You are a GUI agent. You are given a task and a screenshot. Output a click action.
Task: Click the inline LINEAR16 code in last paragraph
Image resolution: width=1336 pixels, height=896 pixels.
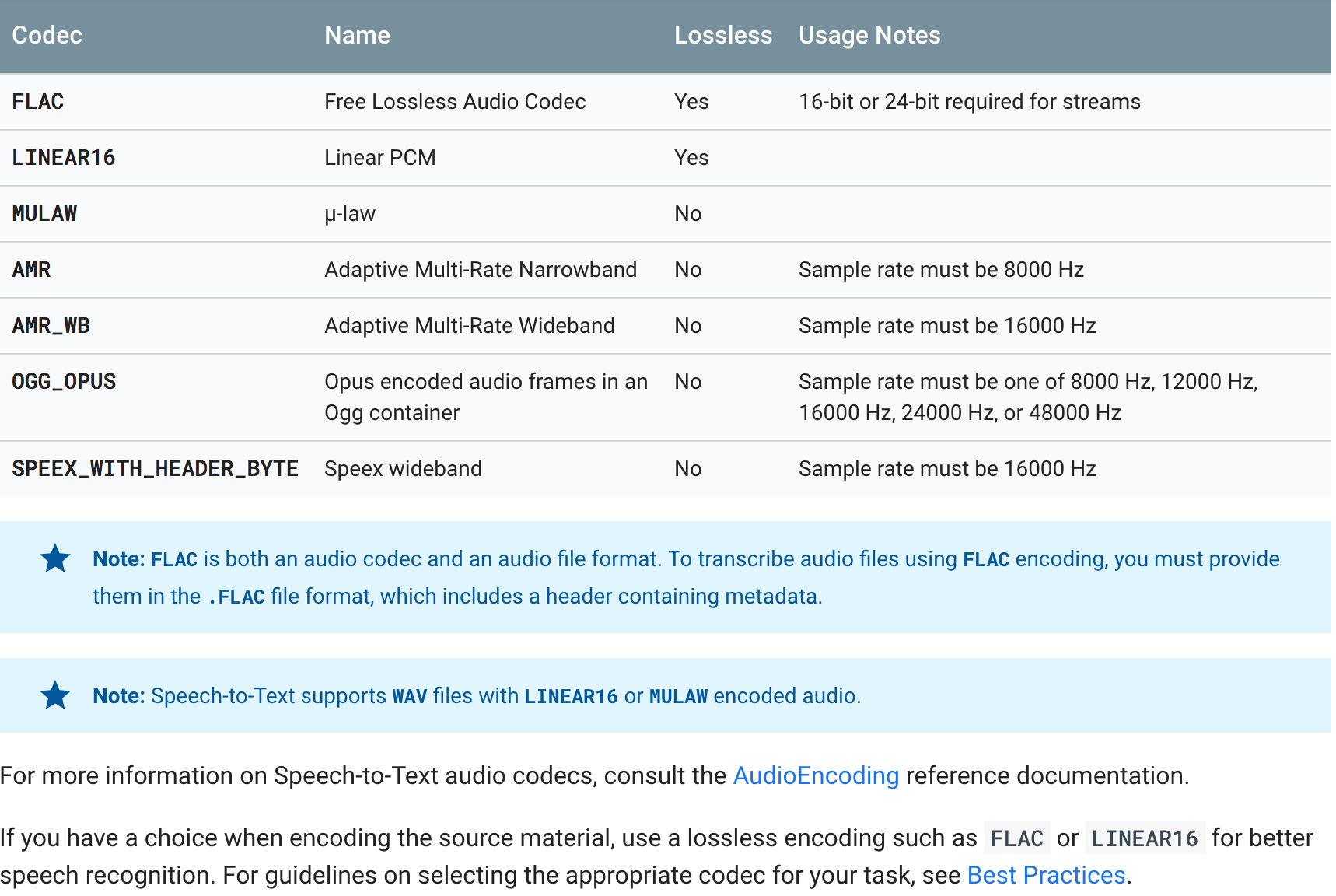(1145, 838)
